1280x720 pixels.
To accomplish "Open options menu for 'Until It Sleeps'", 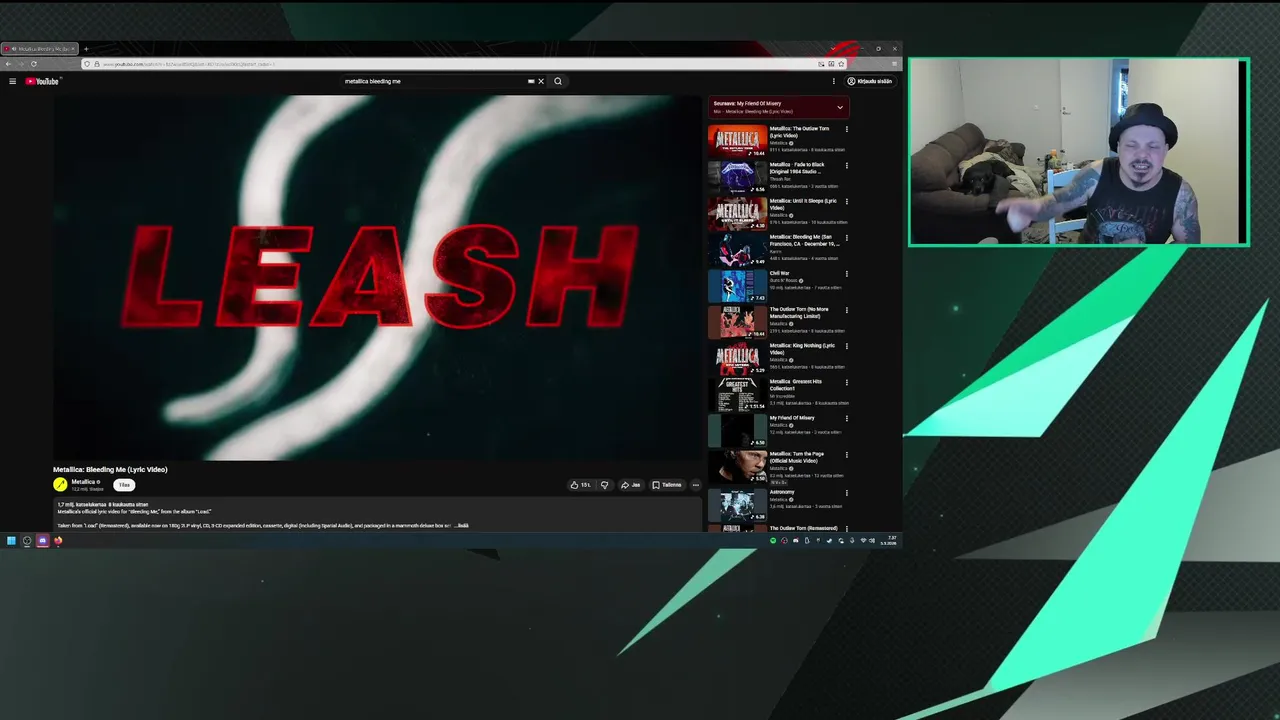I will click(x=846, y=201).
